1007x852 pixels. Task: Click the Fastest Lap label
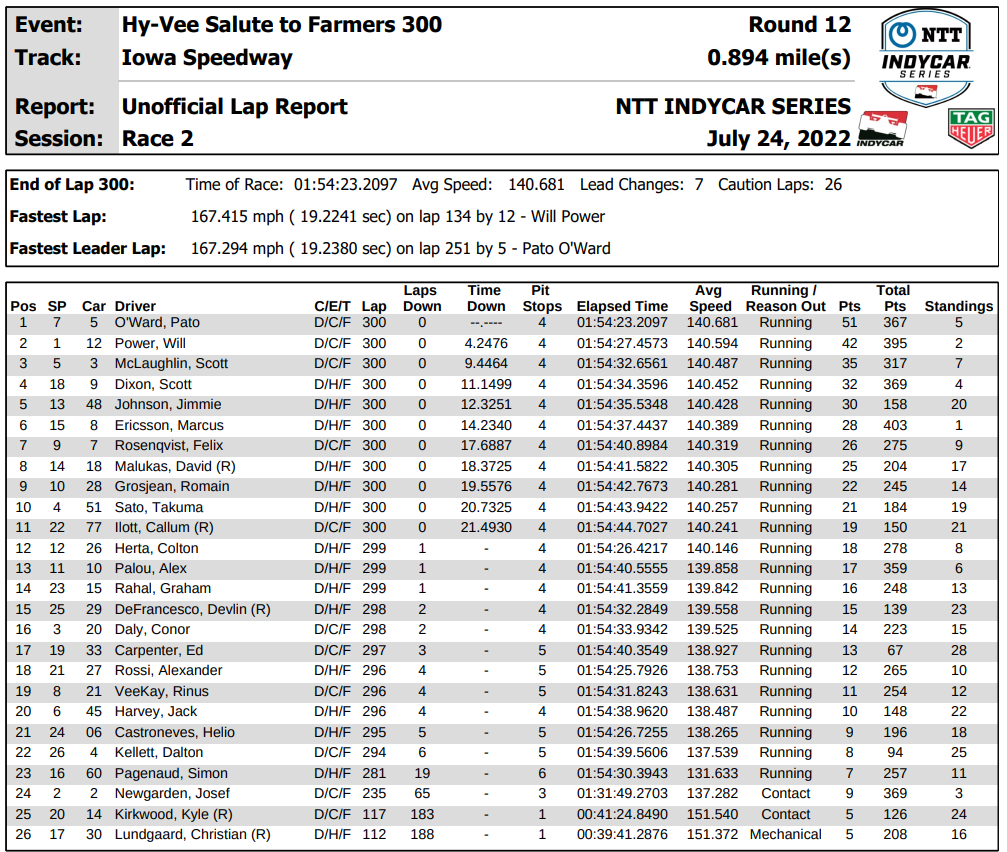pos(58,216)
